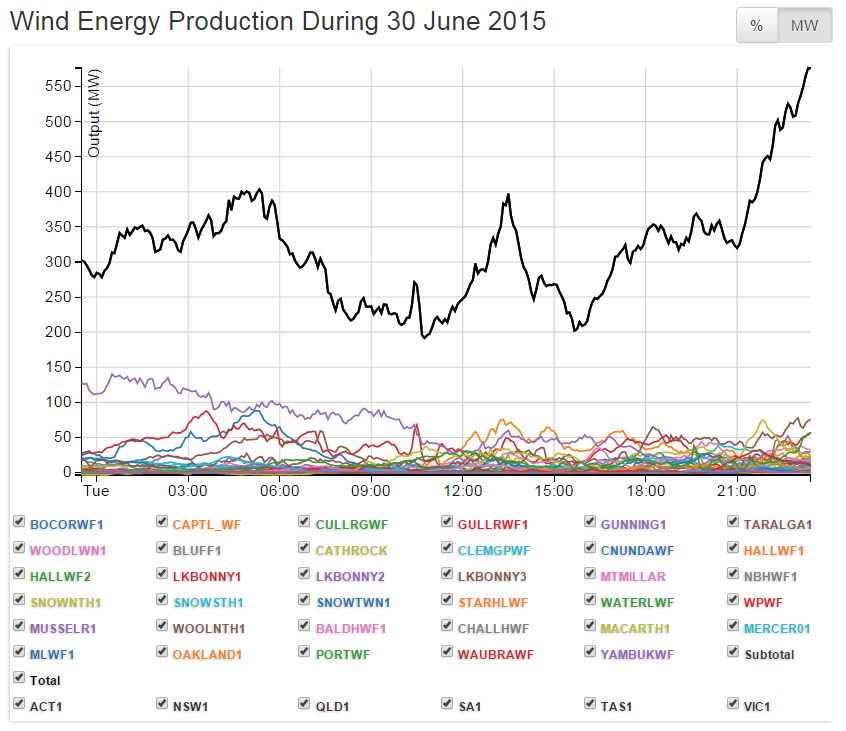The width and height of the screenshot is (846, 731).
Task: Disable the SA1 region checkbox
Action: [x=448, y=704]
